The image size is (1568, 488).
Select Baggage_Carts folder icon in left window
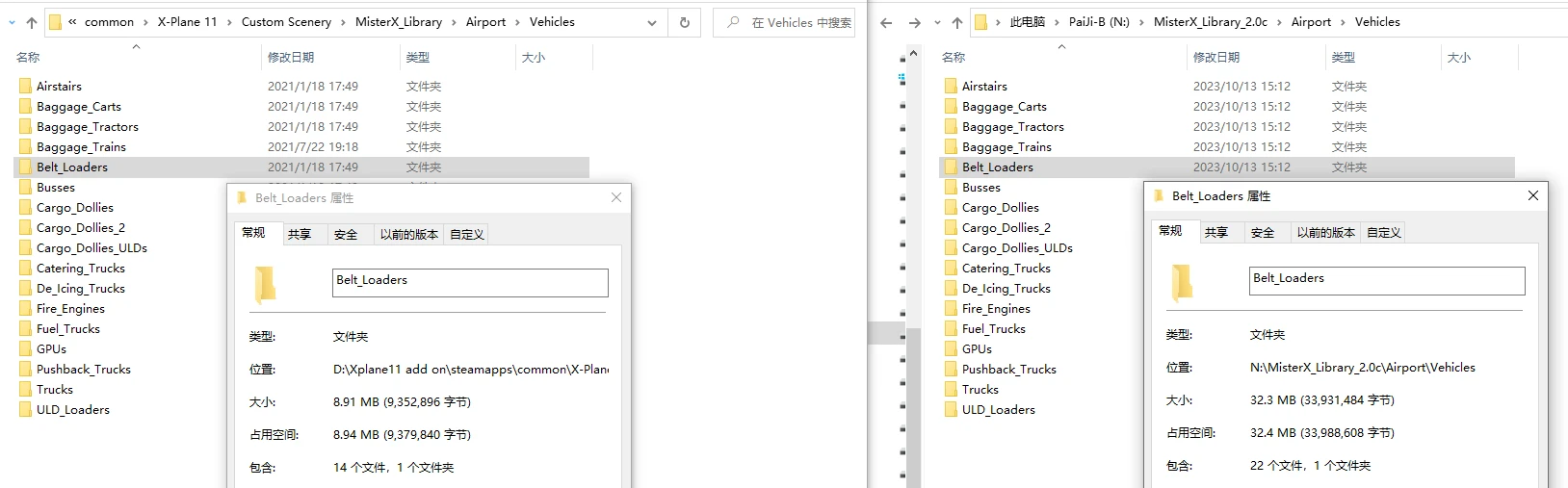click(x=25, y=106)
